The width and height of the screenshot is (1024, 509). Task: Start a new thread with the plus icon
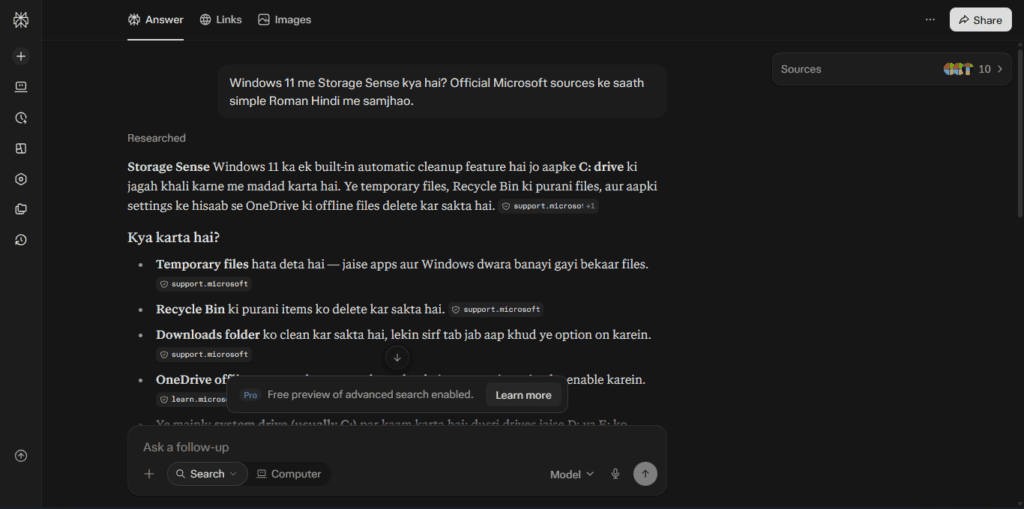21,56
